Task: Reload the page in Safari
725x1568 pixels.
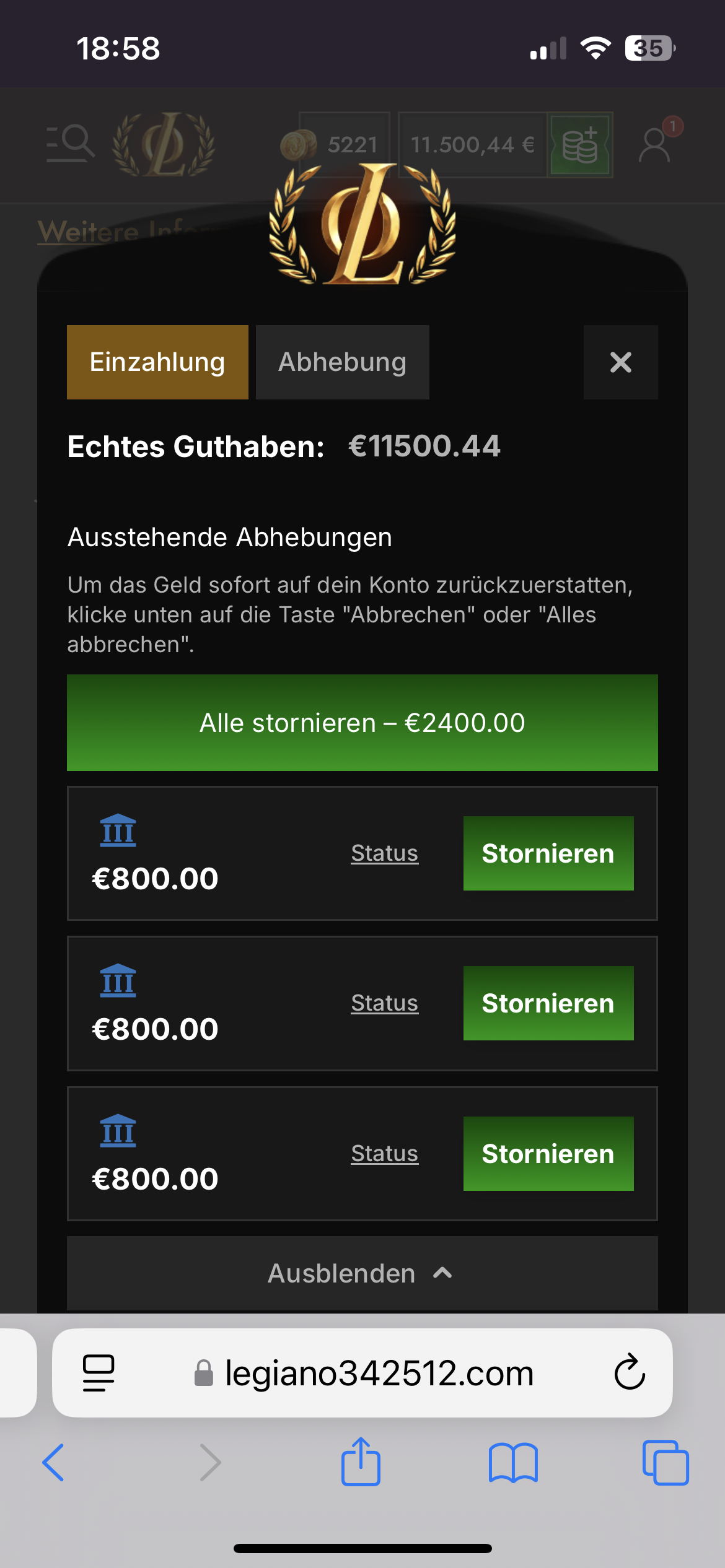Action: pos(630,1373)
